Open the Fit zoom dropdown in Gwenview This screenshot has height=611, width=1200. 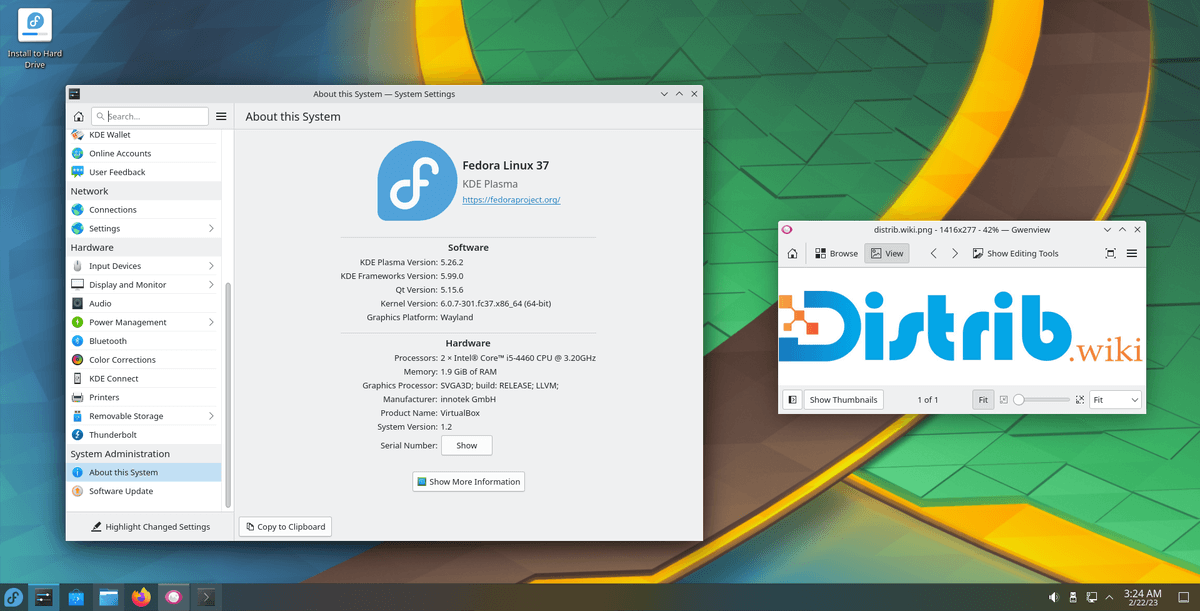1115,399
